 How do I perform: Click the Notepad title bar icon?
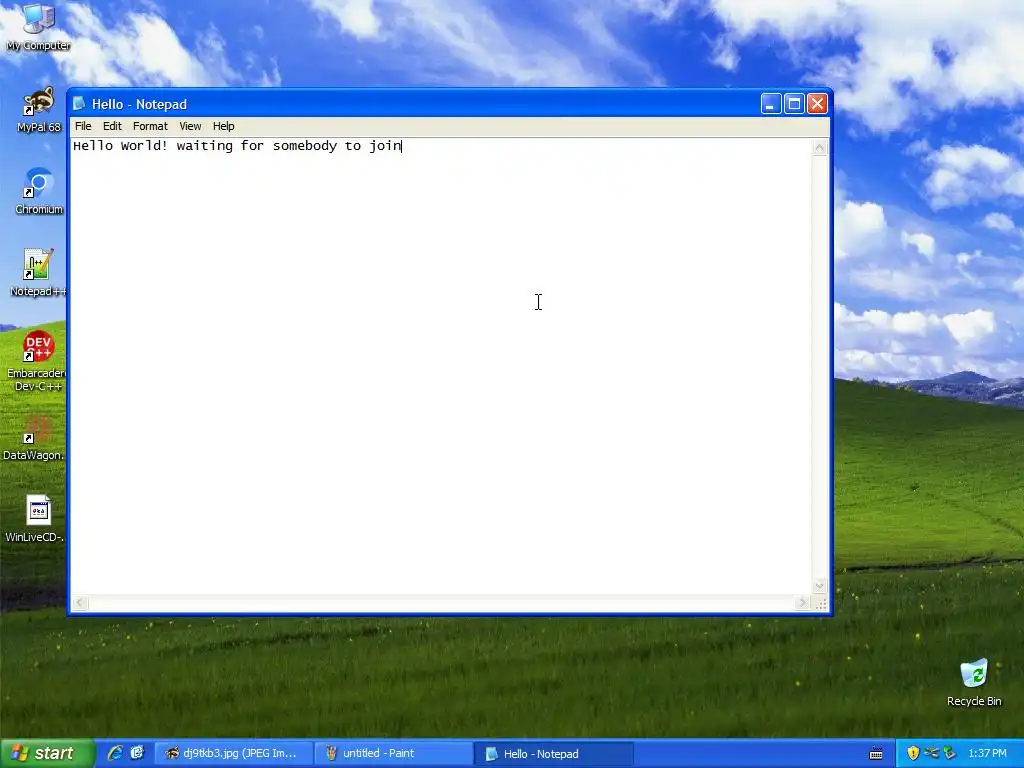79,104
